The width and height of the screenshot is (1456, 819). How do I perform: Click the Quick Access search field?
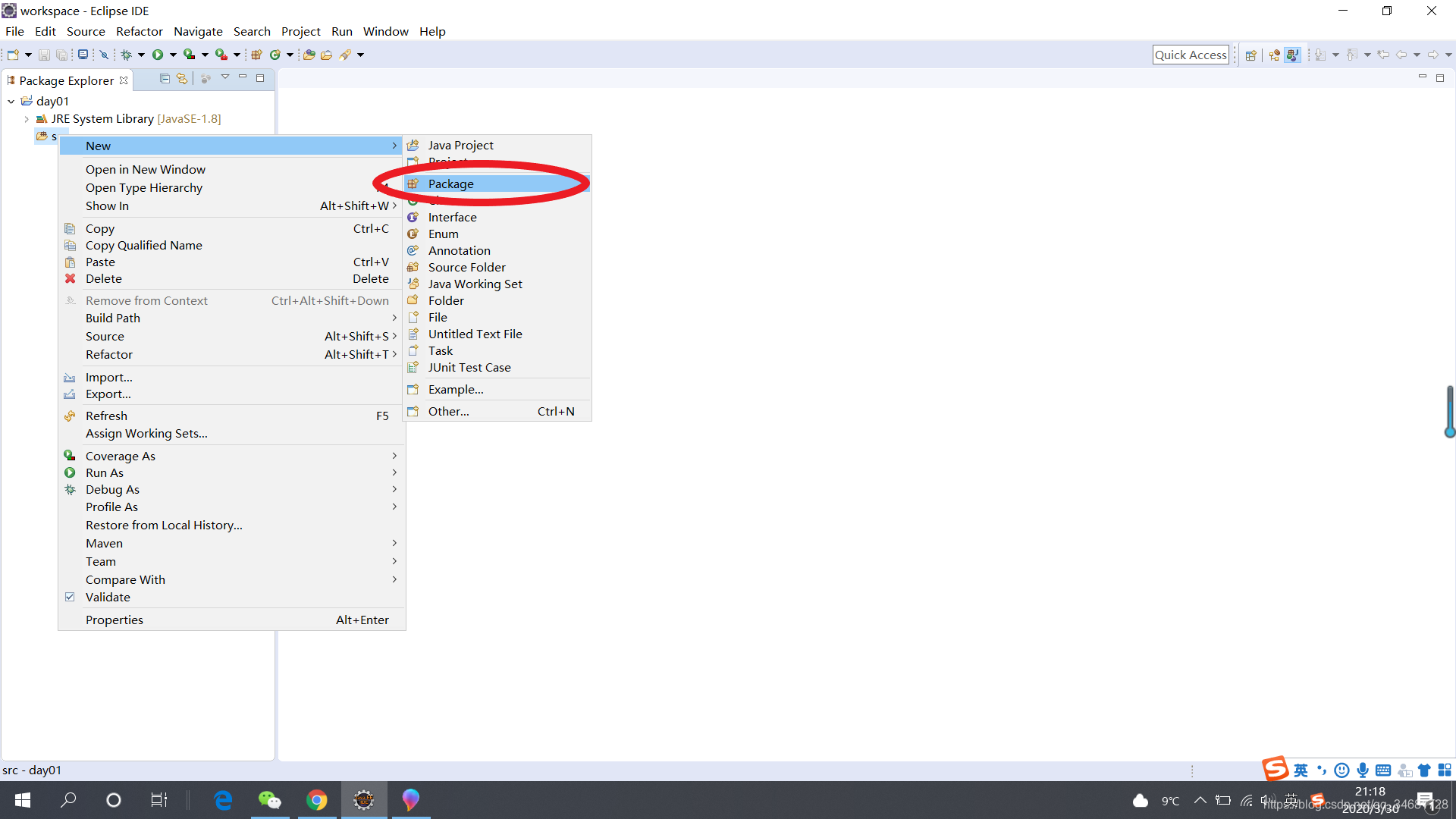tap(1190, 55)
